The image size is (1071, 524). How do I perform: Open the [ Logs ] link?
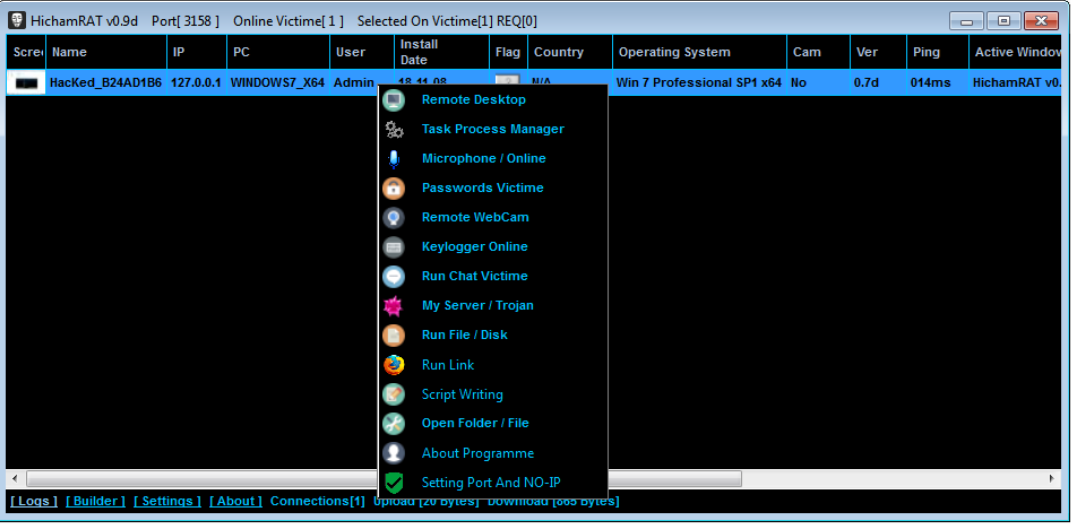pyautogui.click(x=34, y=501)
